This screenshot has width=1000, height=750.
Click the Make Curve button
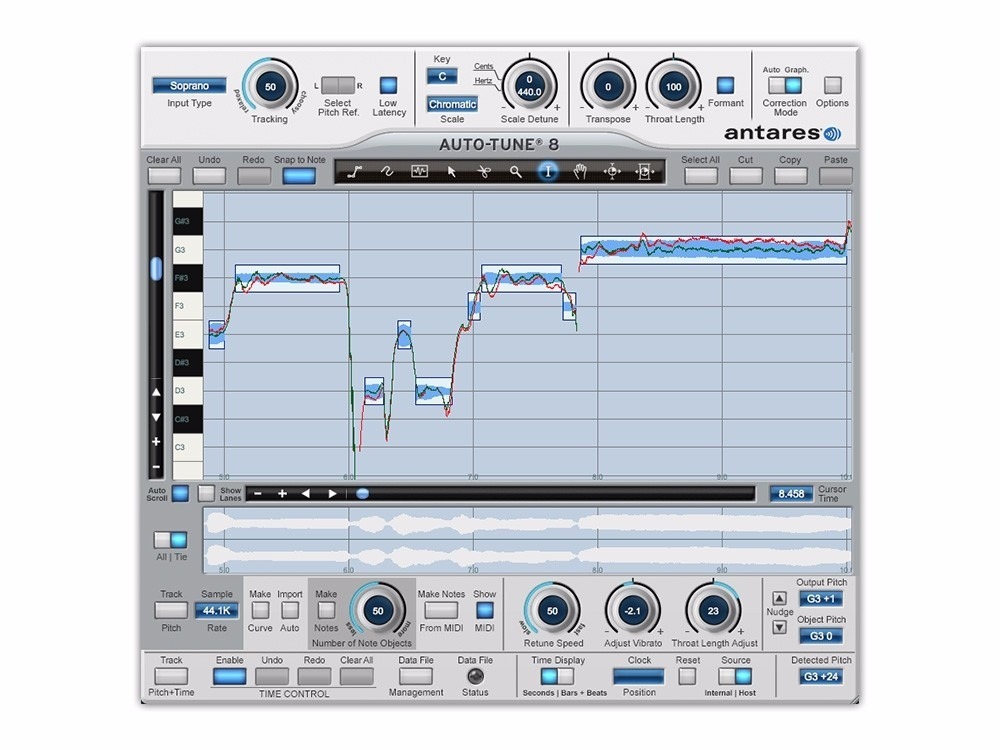(x=260, y=611)
